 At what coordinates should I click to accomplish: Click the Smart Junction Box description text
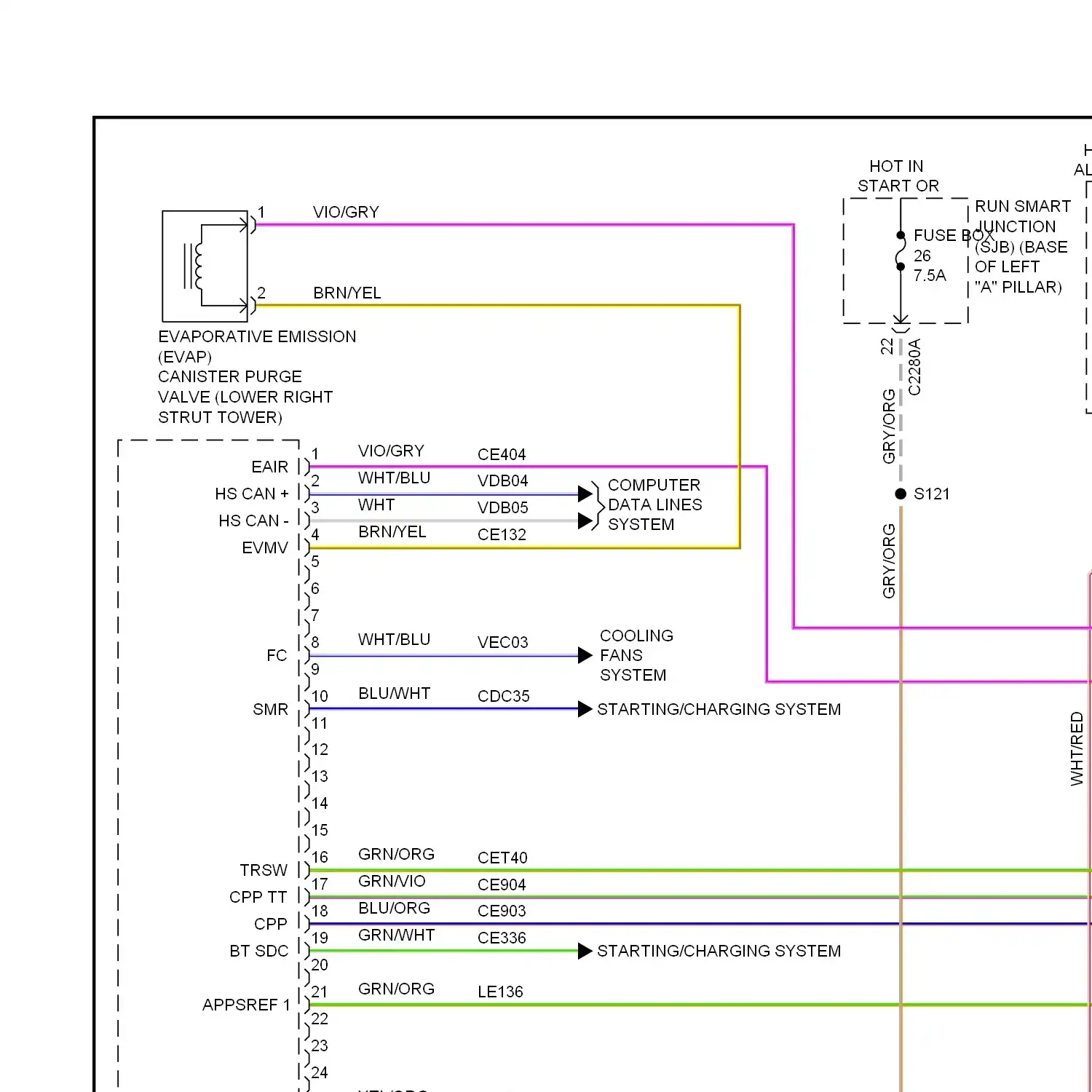1022,247
